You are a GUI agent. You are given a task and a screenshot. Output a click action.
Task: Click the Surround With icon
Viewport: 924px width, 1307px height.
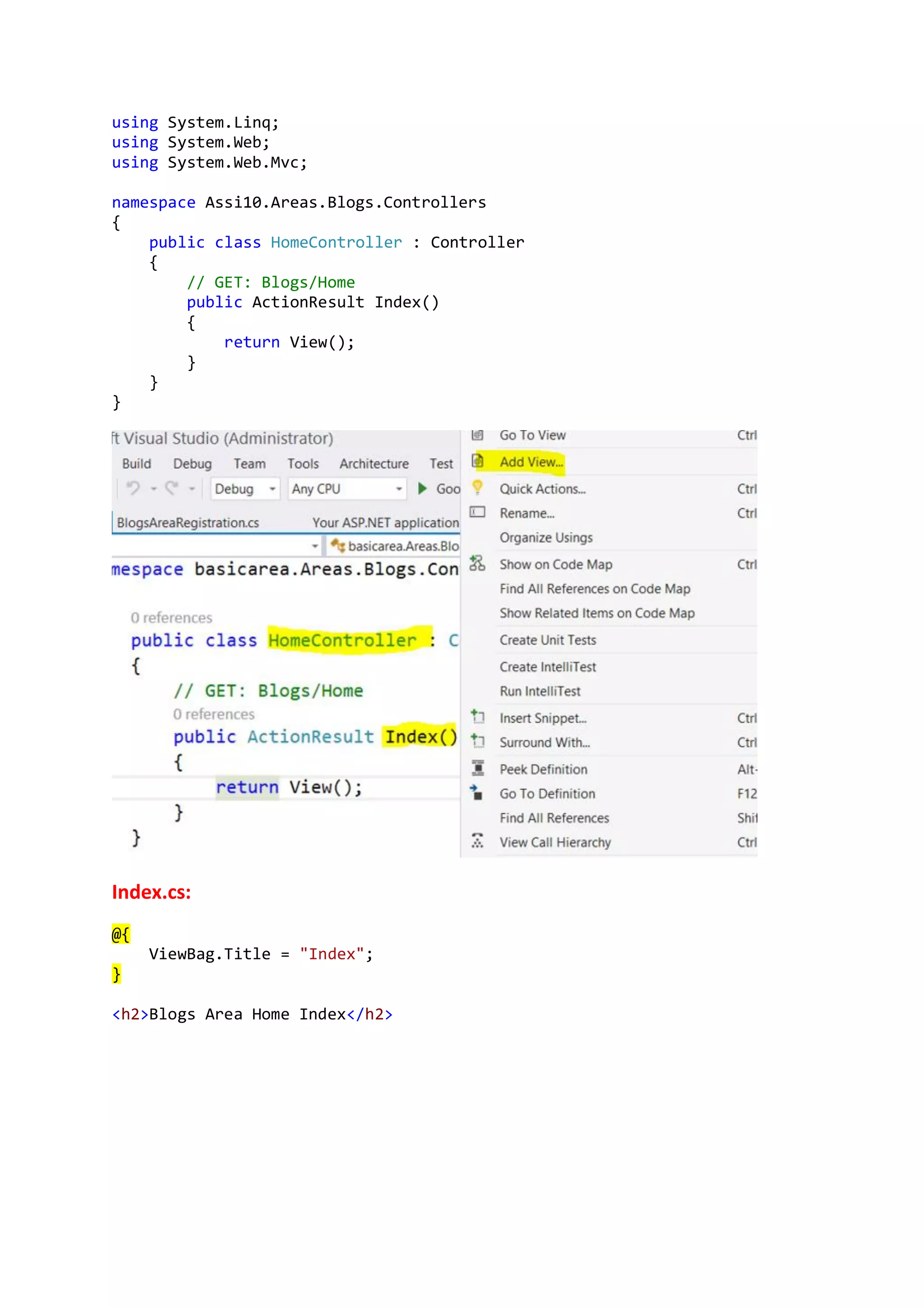(477, 741)
